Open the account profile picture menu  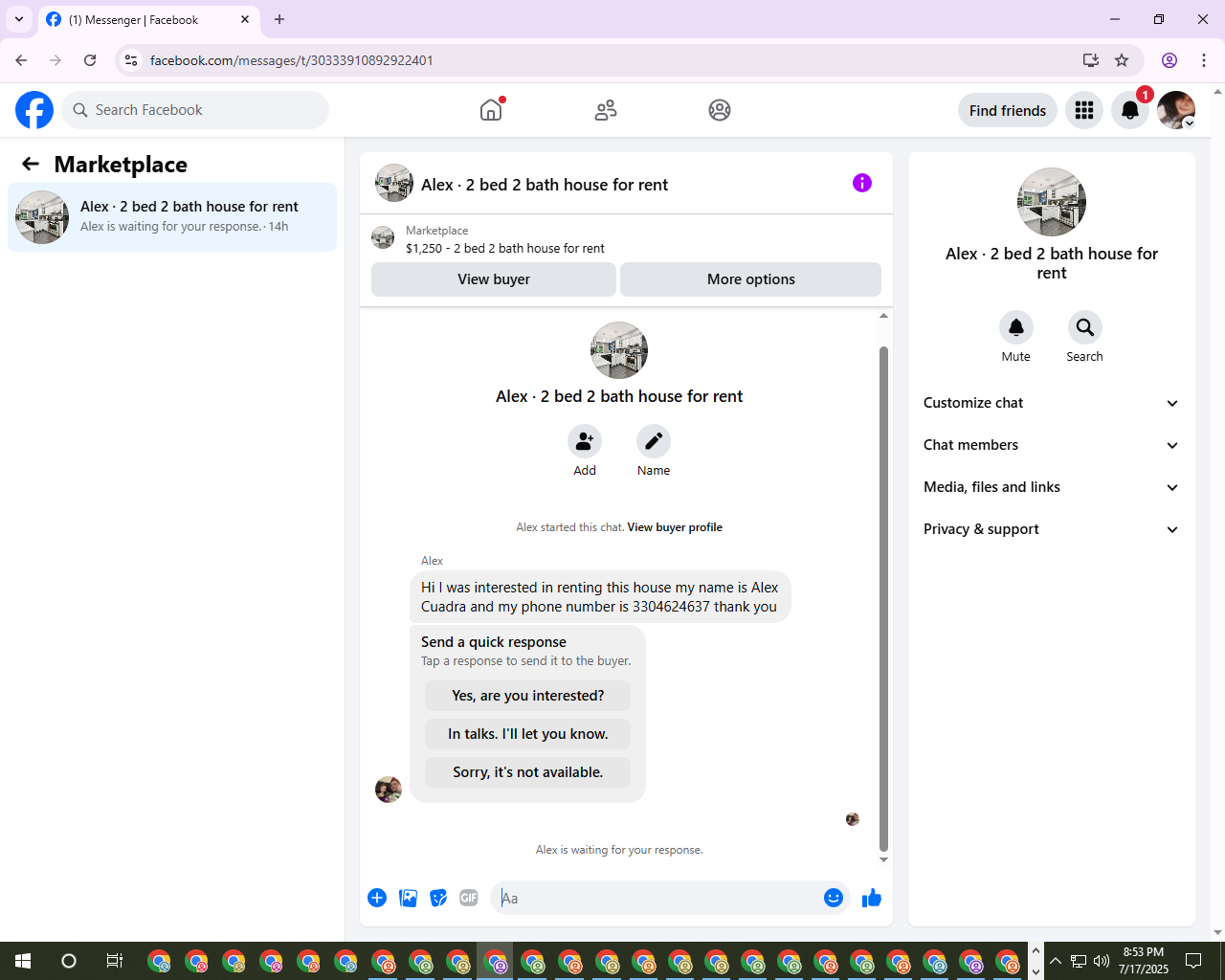point(1176,110)
